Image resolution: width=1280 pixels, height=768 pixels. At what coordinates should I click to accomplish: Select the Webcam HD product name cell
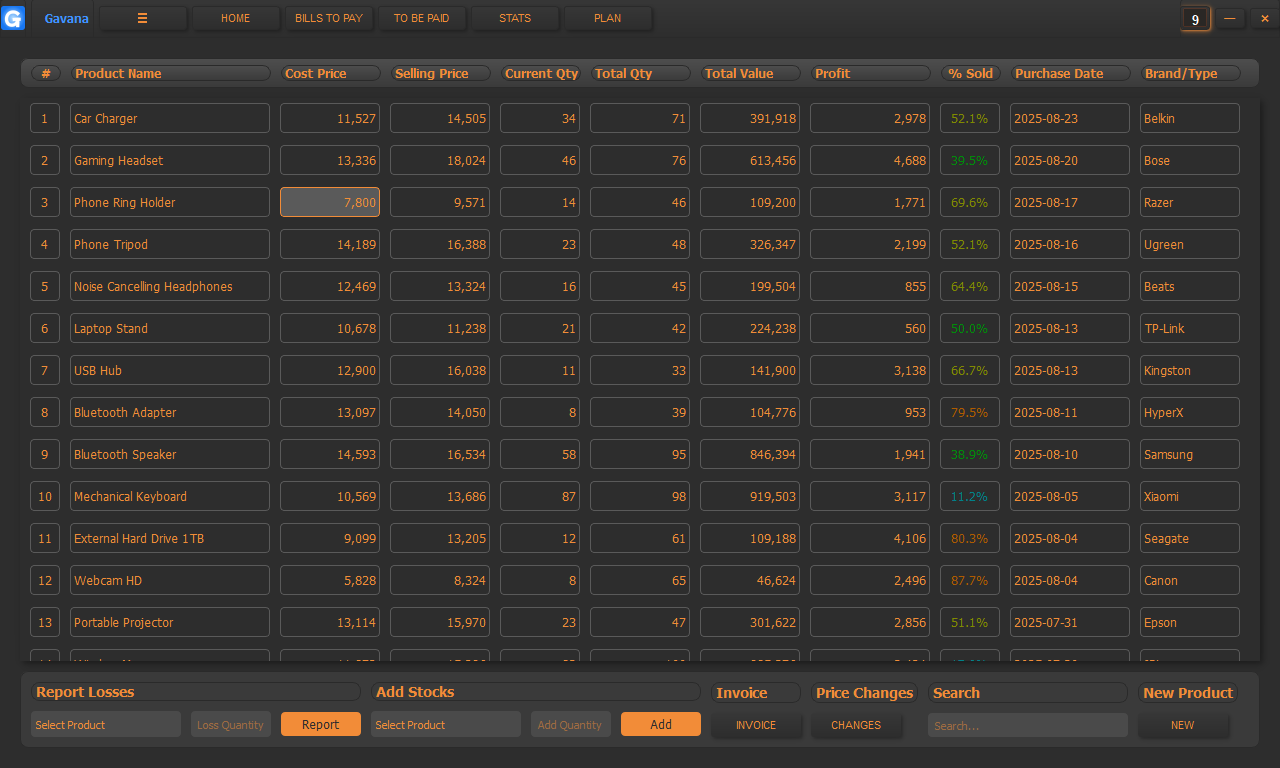tap(170, 580)
